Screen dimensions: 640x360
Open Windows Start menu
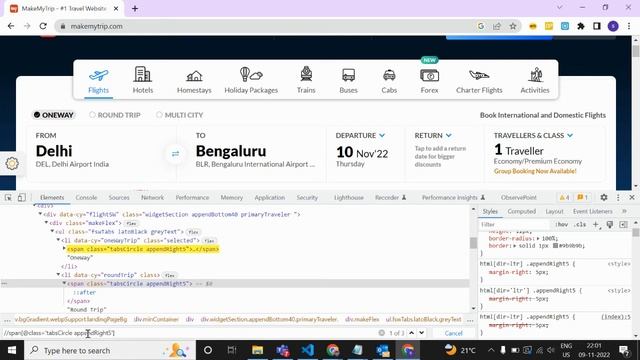pos(12,350)
